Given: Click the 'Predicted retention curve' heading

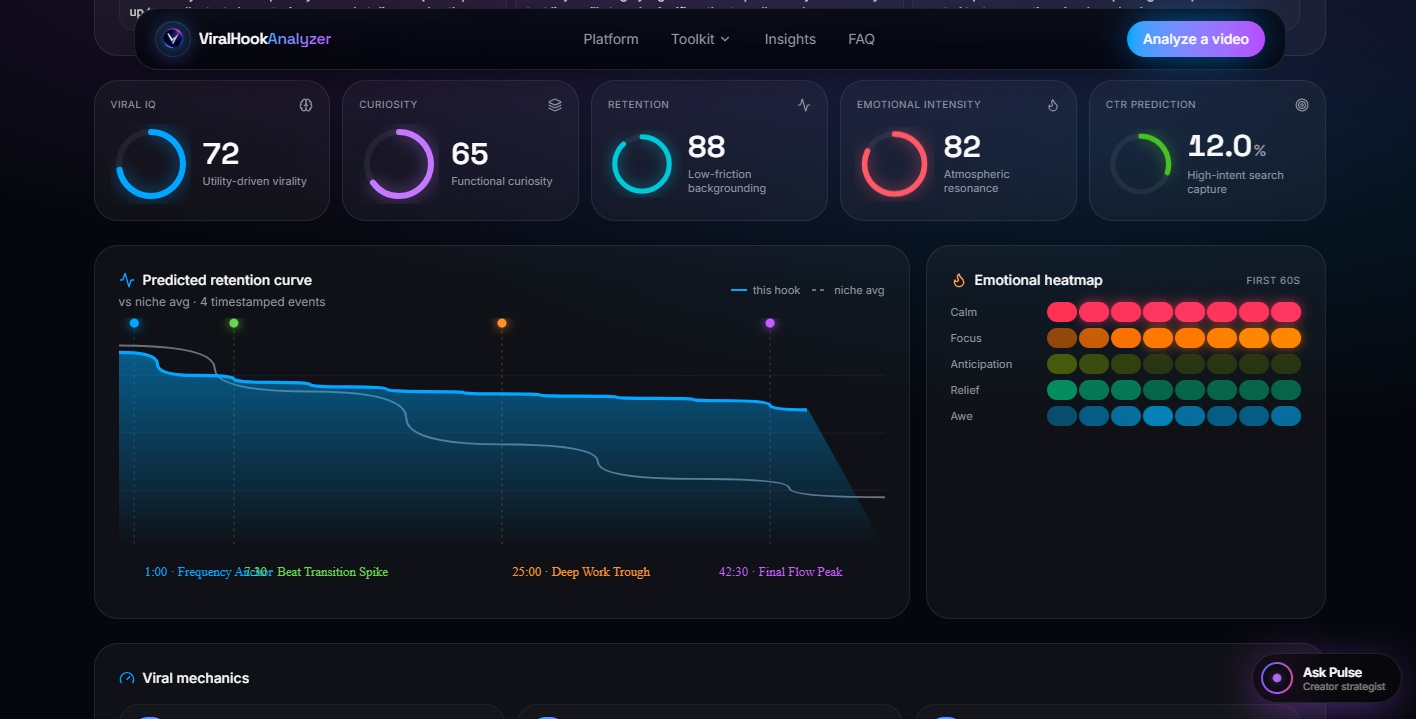Looking at the screenshot, I should pyautogui.click(x=227, y=280).
